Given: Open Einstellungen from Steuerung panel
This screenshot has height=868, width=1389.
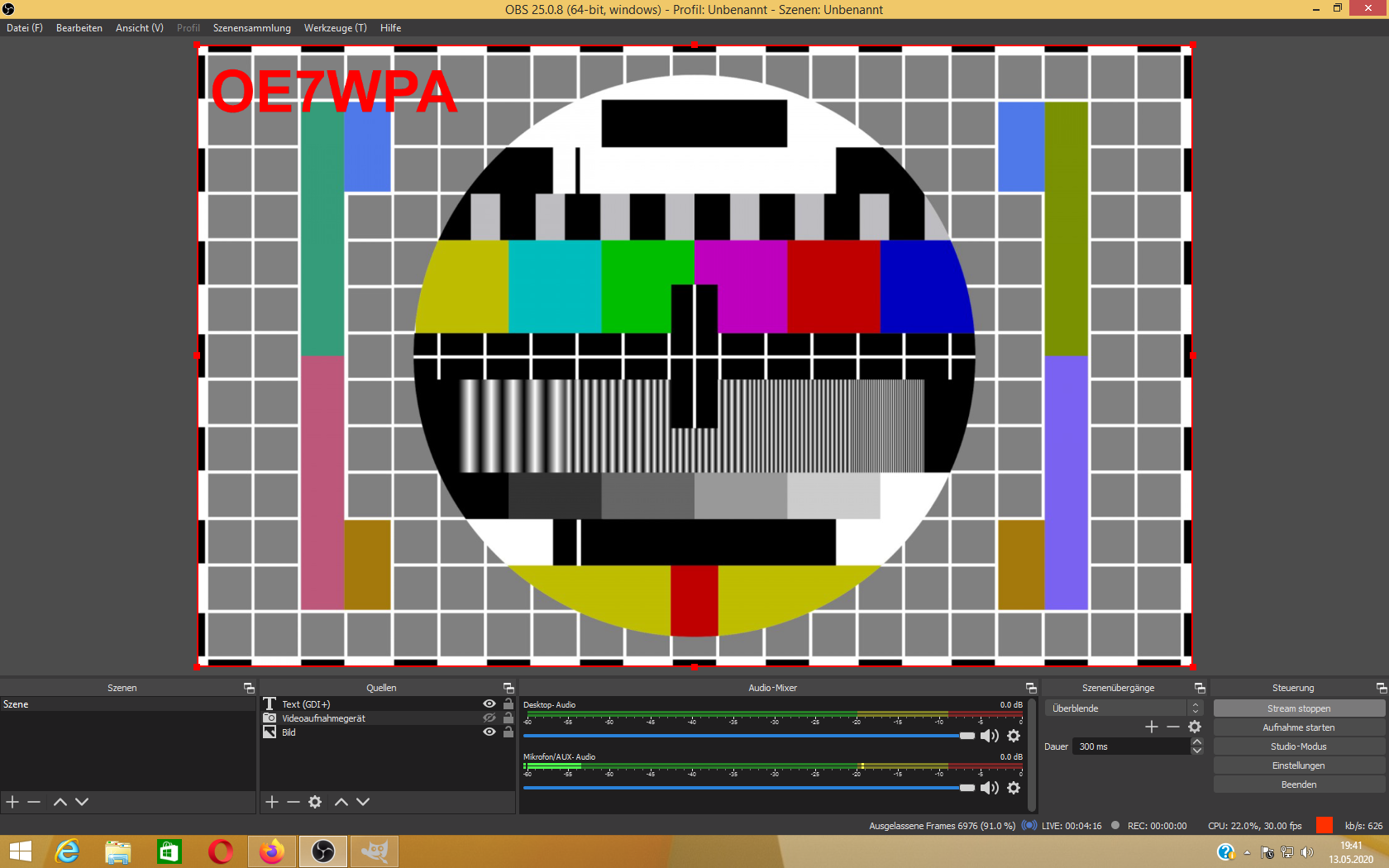Looking at the screenshot, I should coord(1298,765).
